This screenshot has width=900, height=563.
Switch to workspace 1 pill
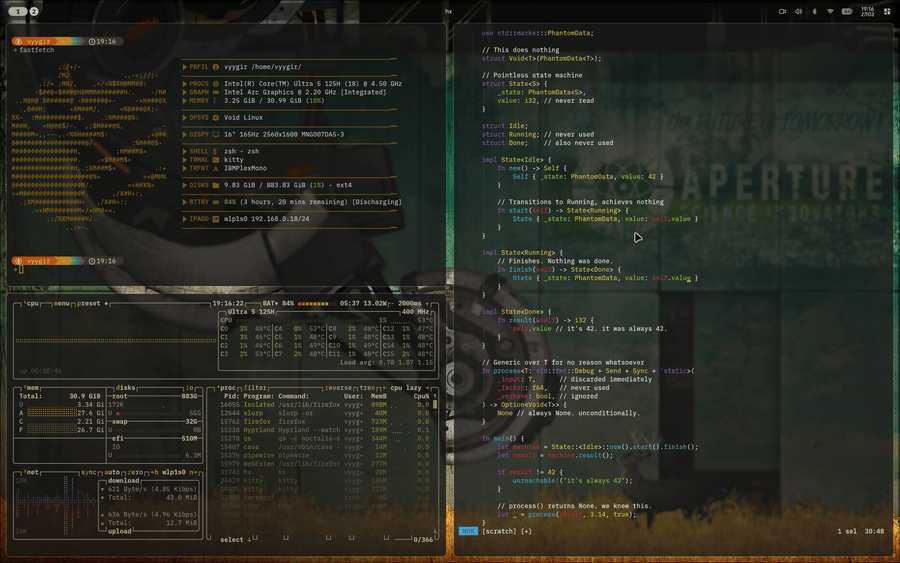tap(18, 11)
